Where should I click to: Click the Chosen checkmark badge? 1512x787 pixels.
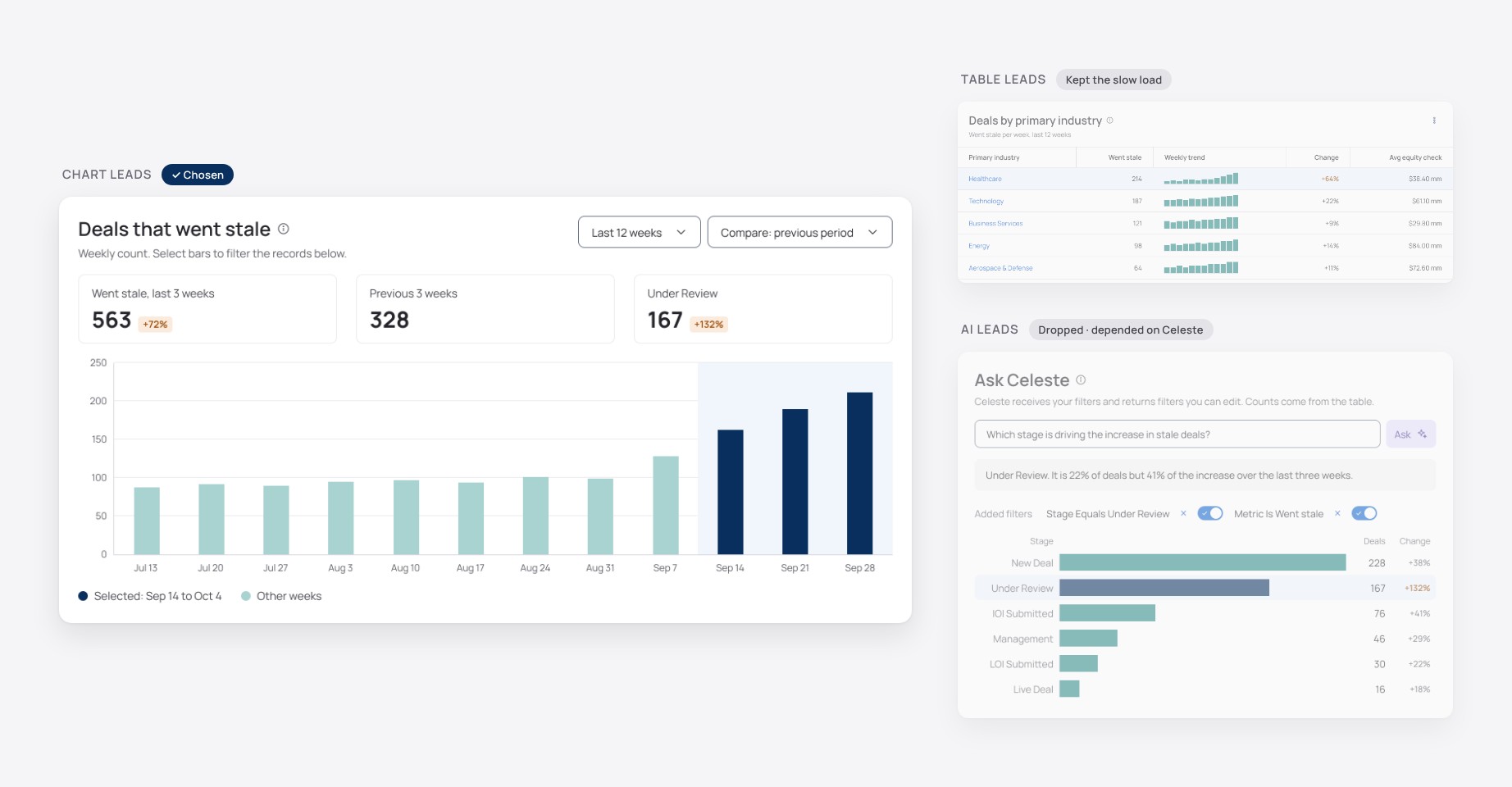pyautogui.click(x=198, y=175)
